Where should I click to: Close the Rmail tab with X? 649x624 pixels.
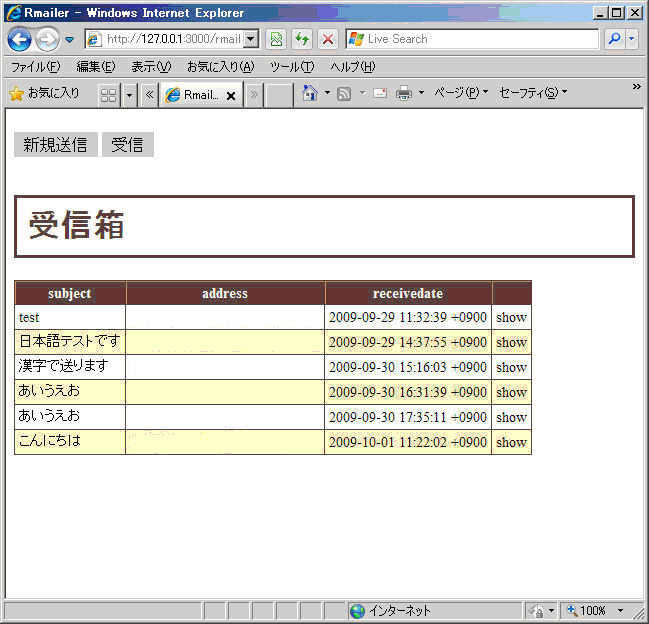[x=231, y=96]
